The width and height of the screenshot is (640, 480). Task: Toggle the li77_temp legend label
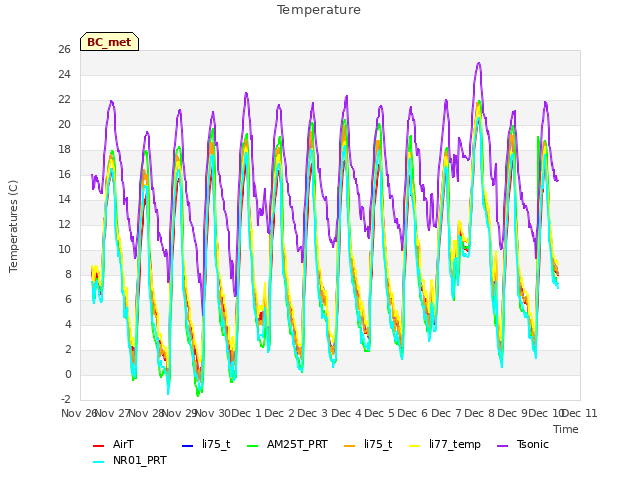coord(455,444)
